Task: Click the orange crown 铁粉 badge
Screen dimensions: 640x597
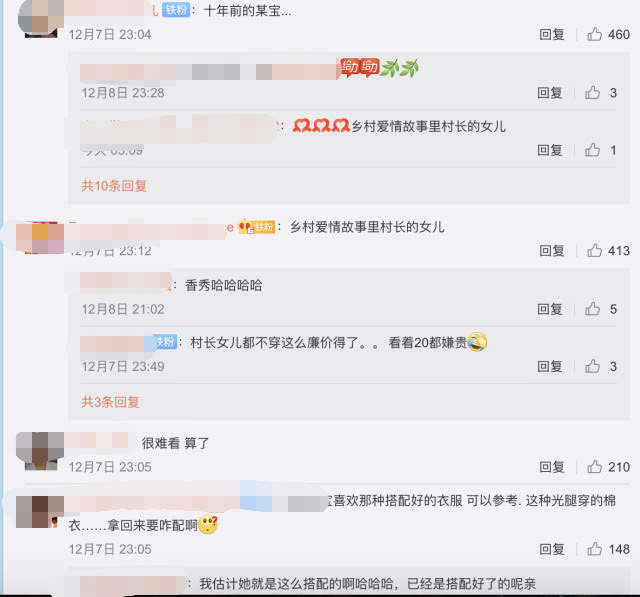Action: tap(256, 227)
